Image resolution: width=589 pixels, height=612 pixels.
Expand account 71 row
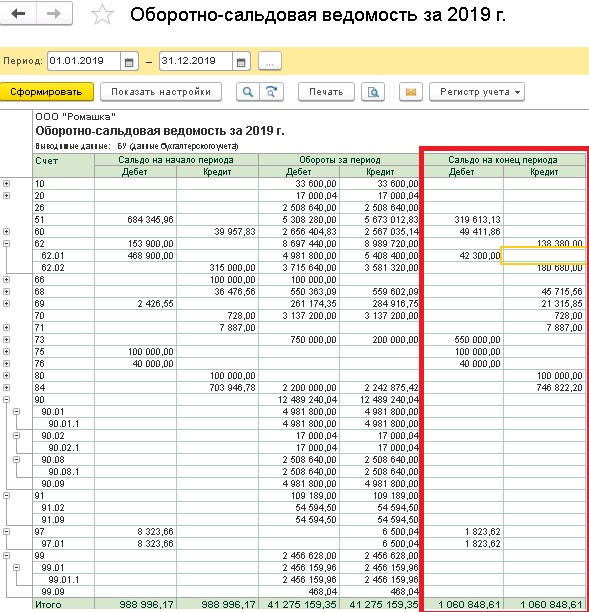tap(6, 327)
